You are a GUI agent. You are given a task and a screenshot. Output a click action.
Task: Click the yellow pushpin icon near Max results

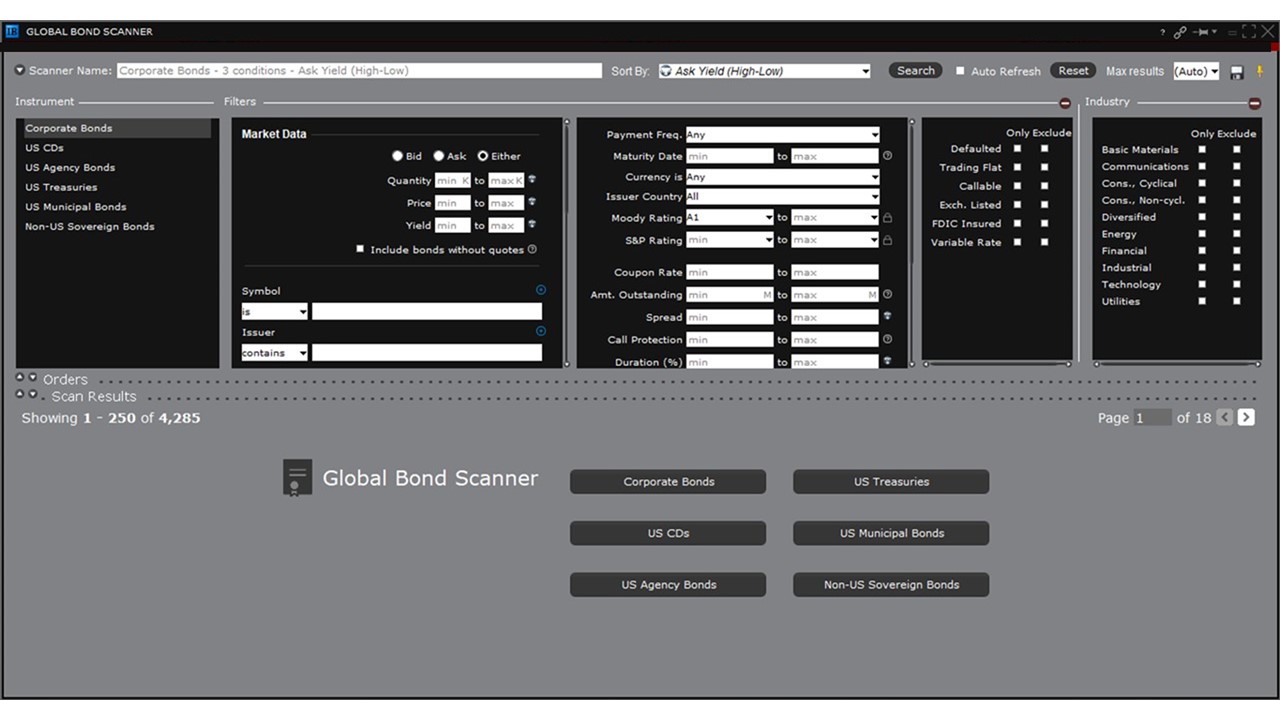(1261, 71)
